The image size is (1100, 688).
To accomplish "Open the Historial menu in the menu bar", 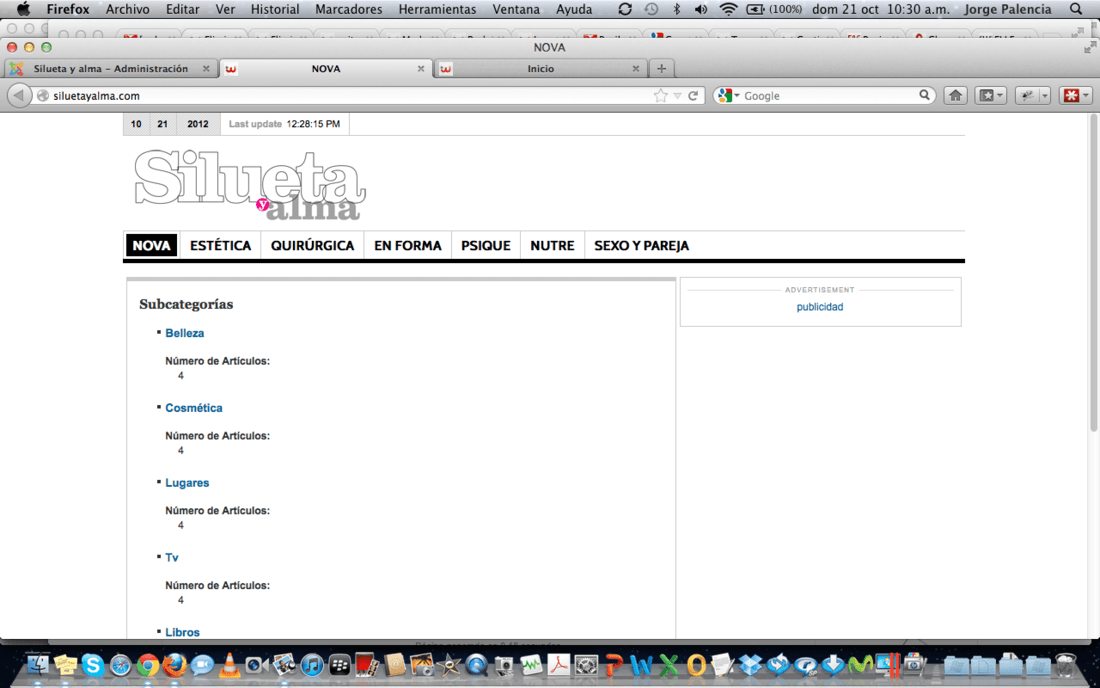I will pos(274,9).
